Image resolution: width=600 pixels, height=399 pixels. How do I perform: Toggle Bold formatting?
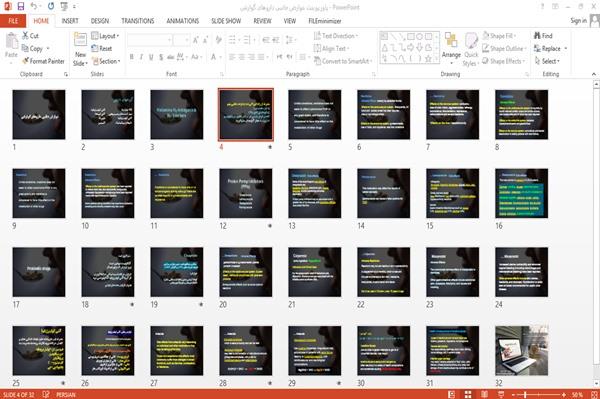click(132, 57)
